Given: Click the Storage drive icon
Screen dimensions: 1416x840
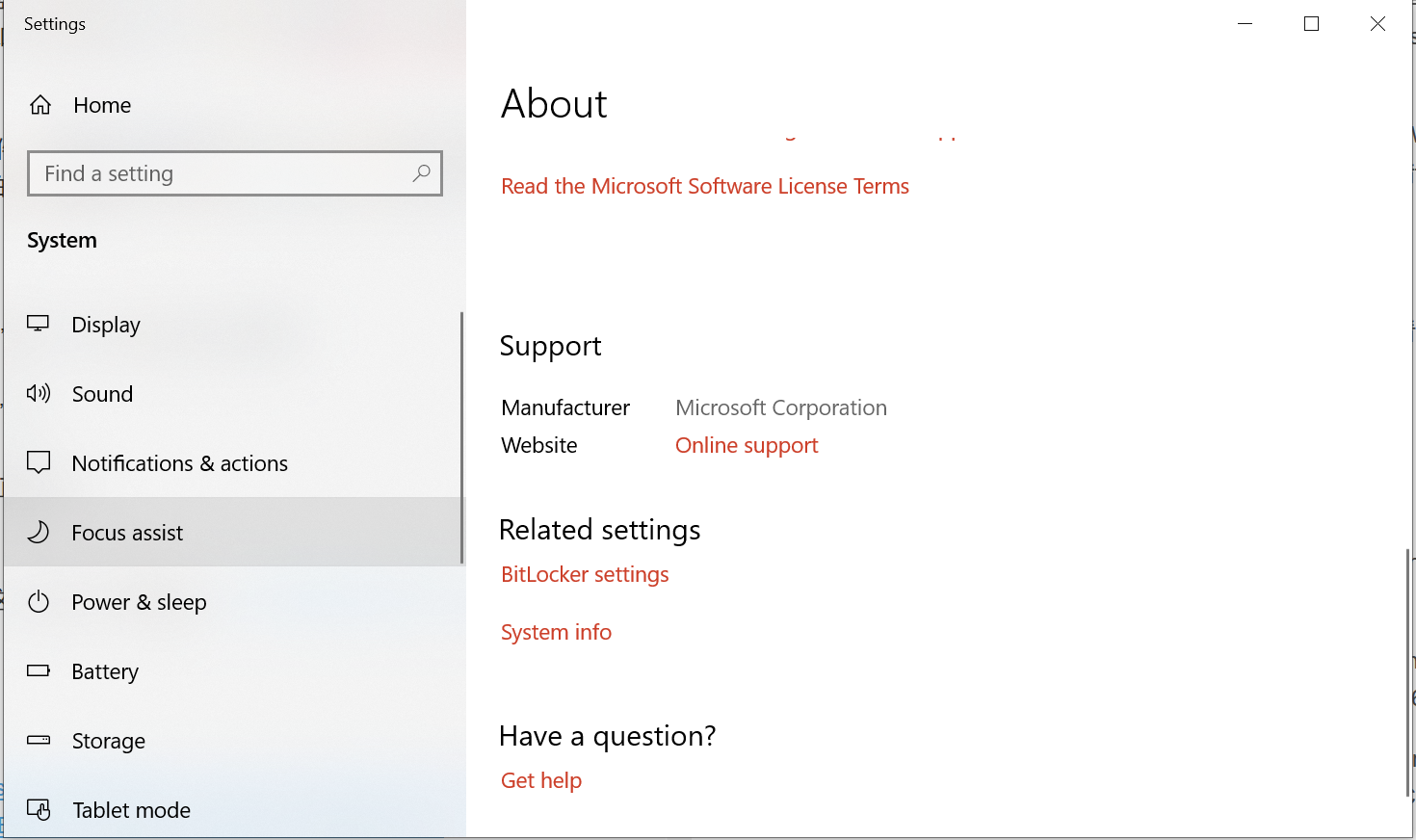Looking at the screenshot, I should tap(39, 740).
